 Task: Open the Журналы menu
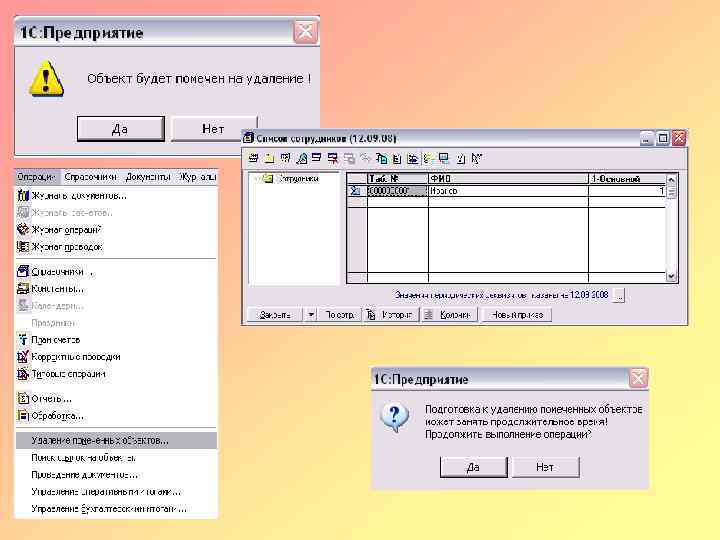(197, 177)
